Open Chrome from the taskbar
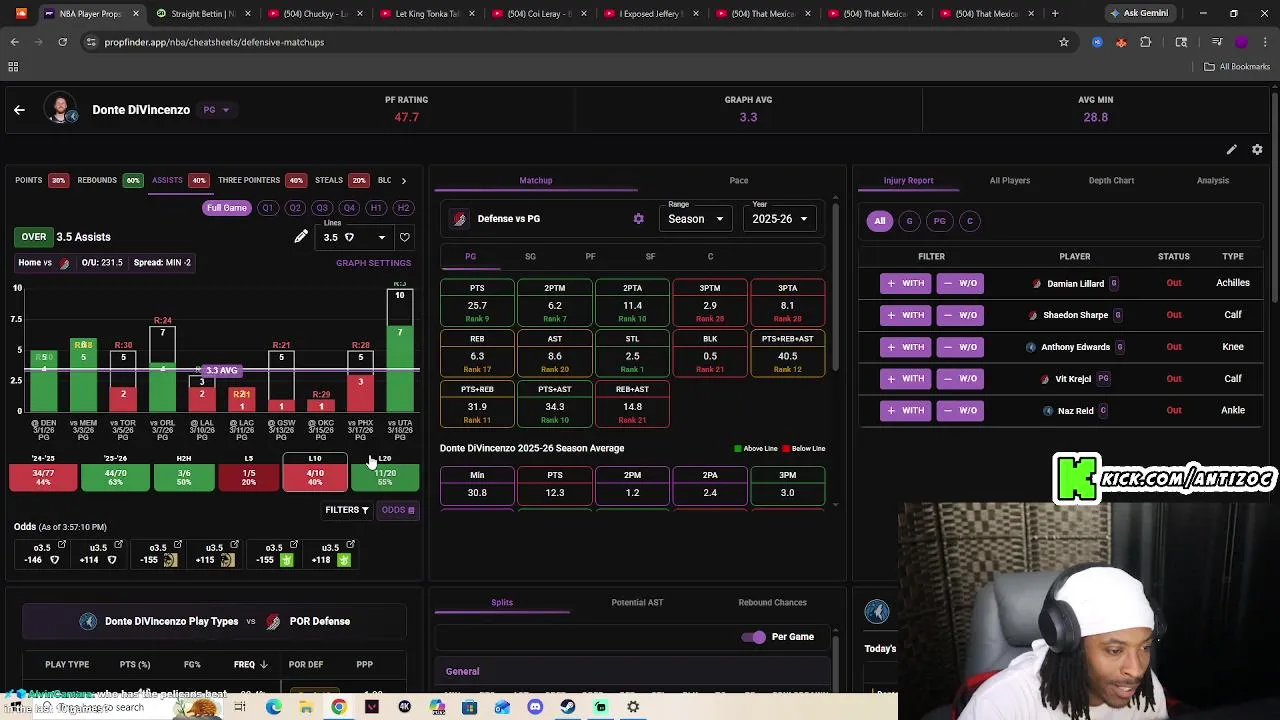Screen dimensions: 1280x720 [339, 707]
